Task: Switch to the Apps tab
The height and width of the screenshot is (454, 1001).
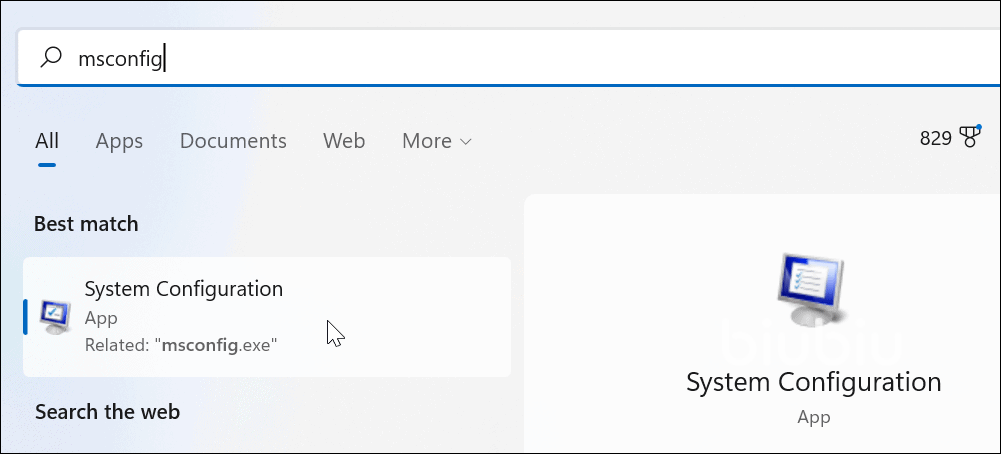Action: coord(119,141)
